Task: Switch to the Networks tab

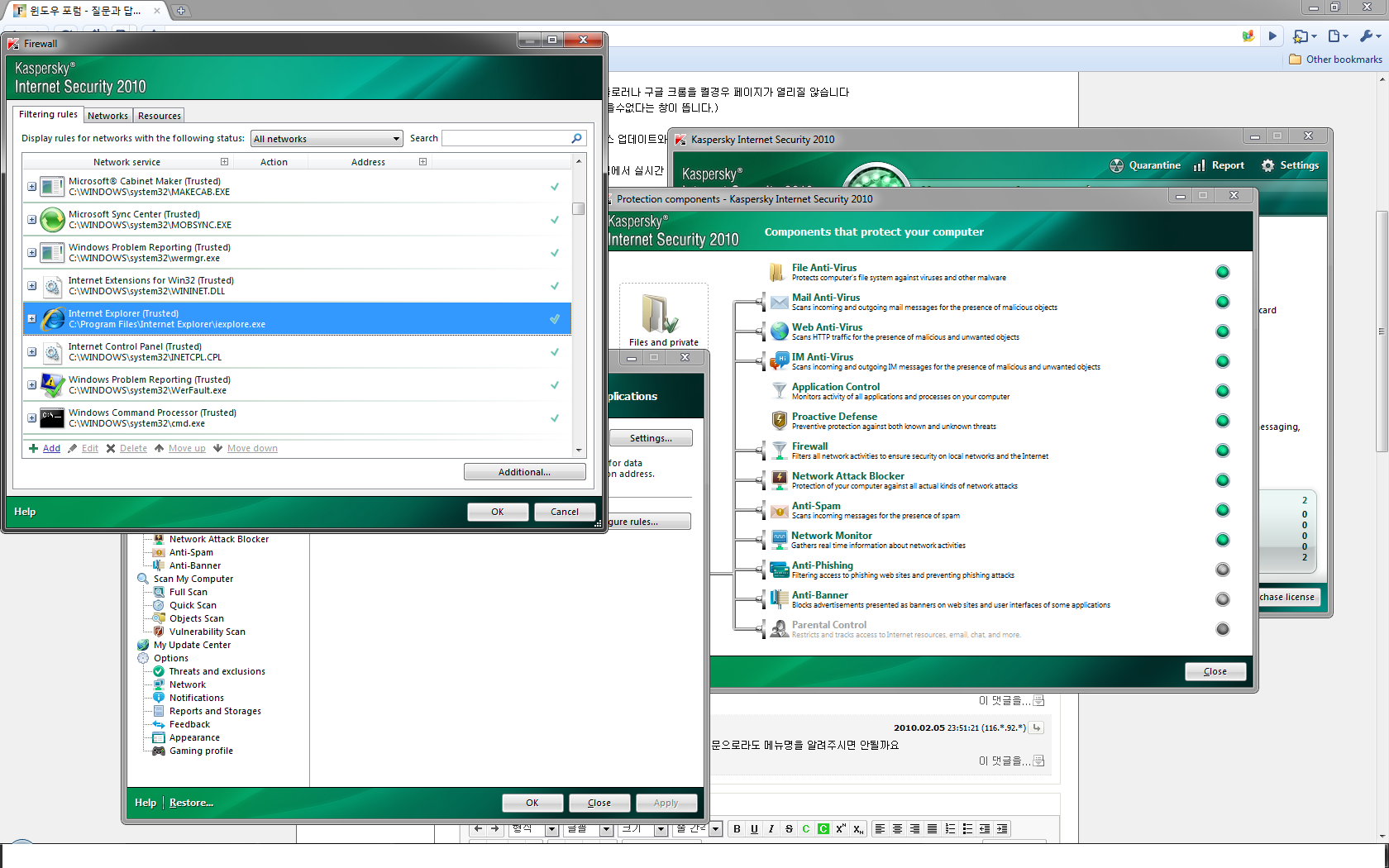Action: pos(107,116)
